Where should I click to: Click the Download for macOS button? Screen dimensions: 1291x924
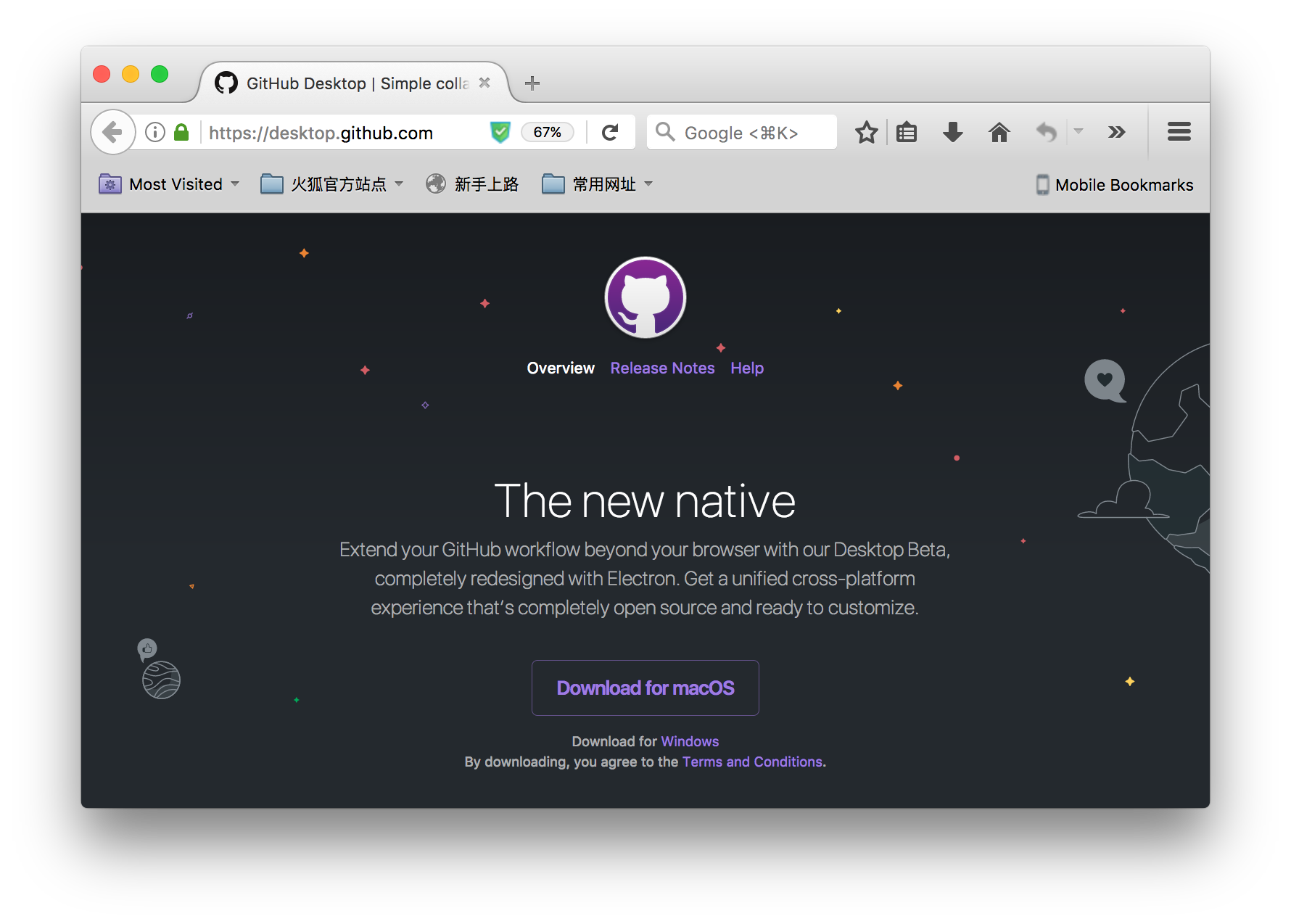tap(645, 688)
